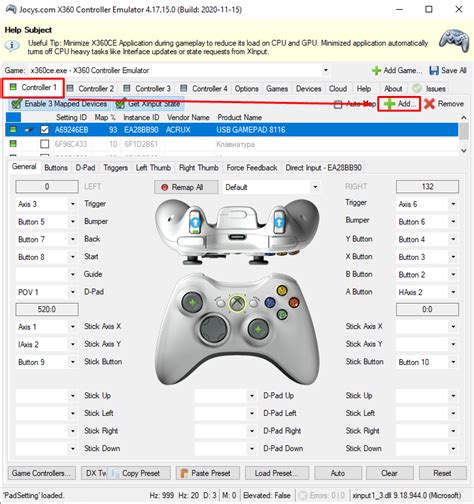Viewport: 474px width, 504px height.
Task: Click the Enable 3 Mapped Devices checkmark icon
Action: (x=16, y=104)
